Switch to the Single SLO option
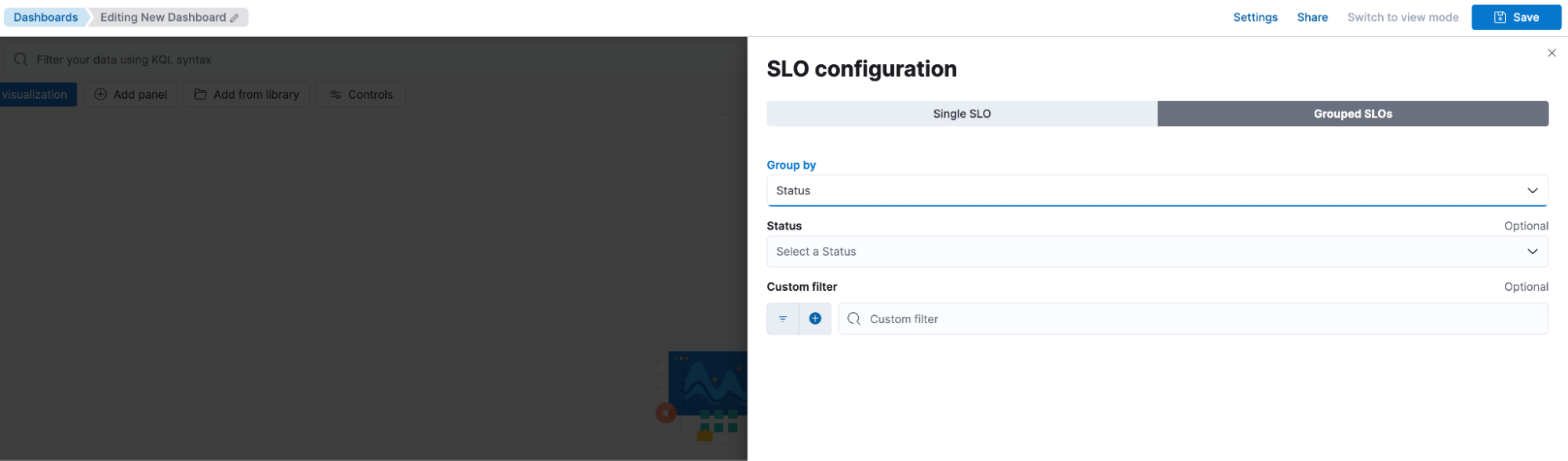Image resolution: width=1568 pixels, height=461 pixels. (x=961, y=114)
